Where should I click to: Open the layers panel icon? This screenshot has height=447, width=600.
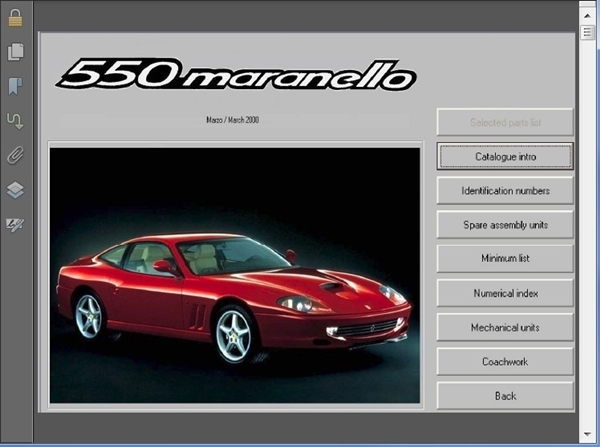point(15,190)
